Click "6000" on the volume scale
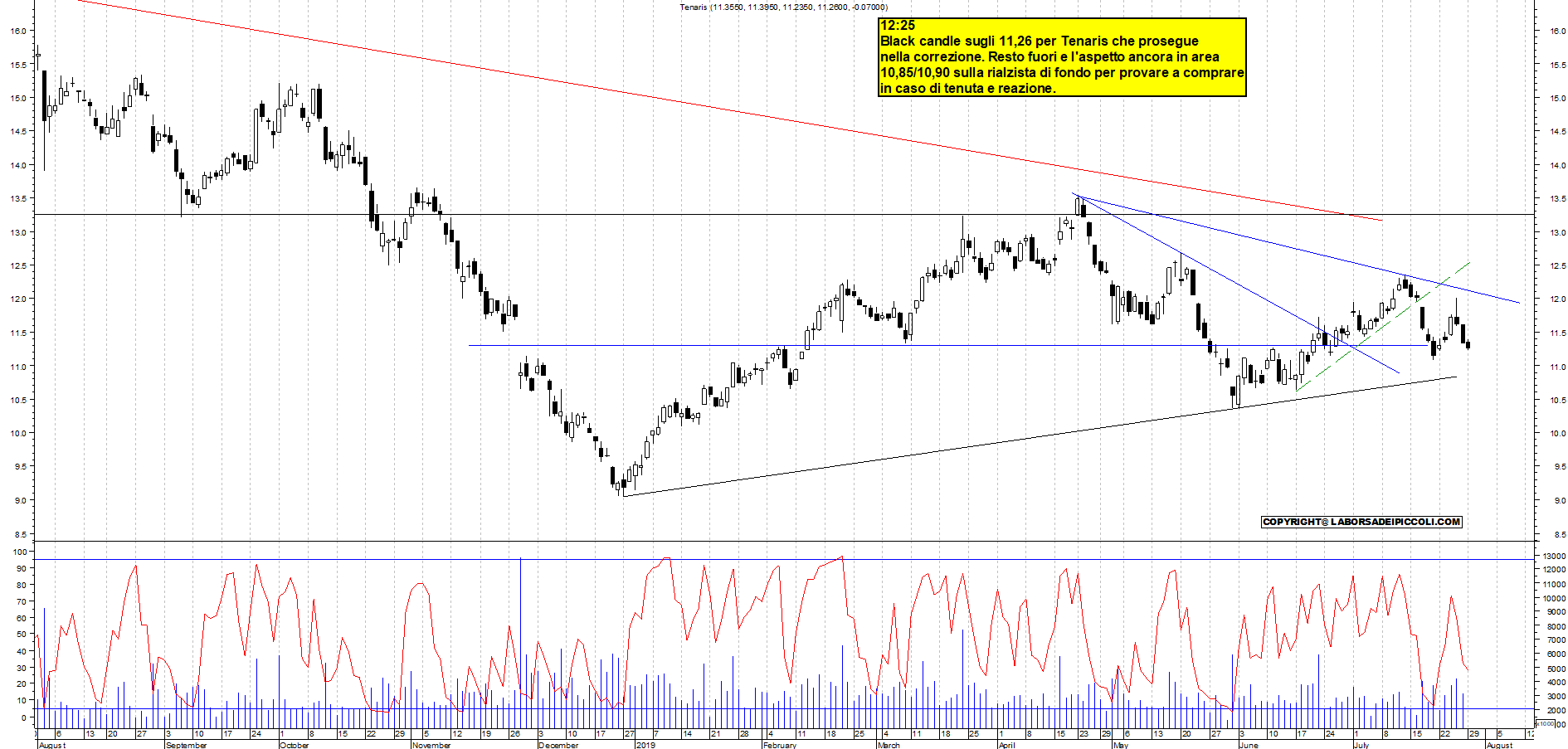This screenshot has width=1568, height=749. 1555,654
